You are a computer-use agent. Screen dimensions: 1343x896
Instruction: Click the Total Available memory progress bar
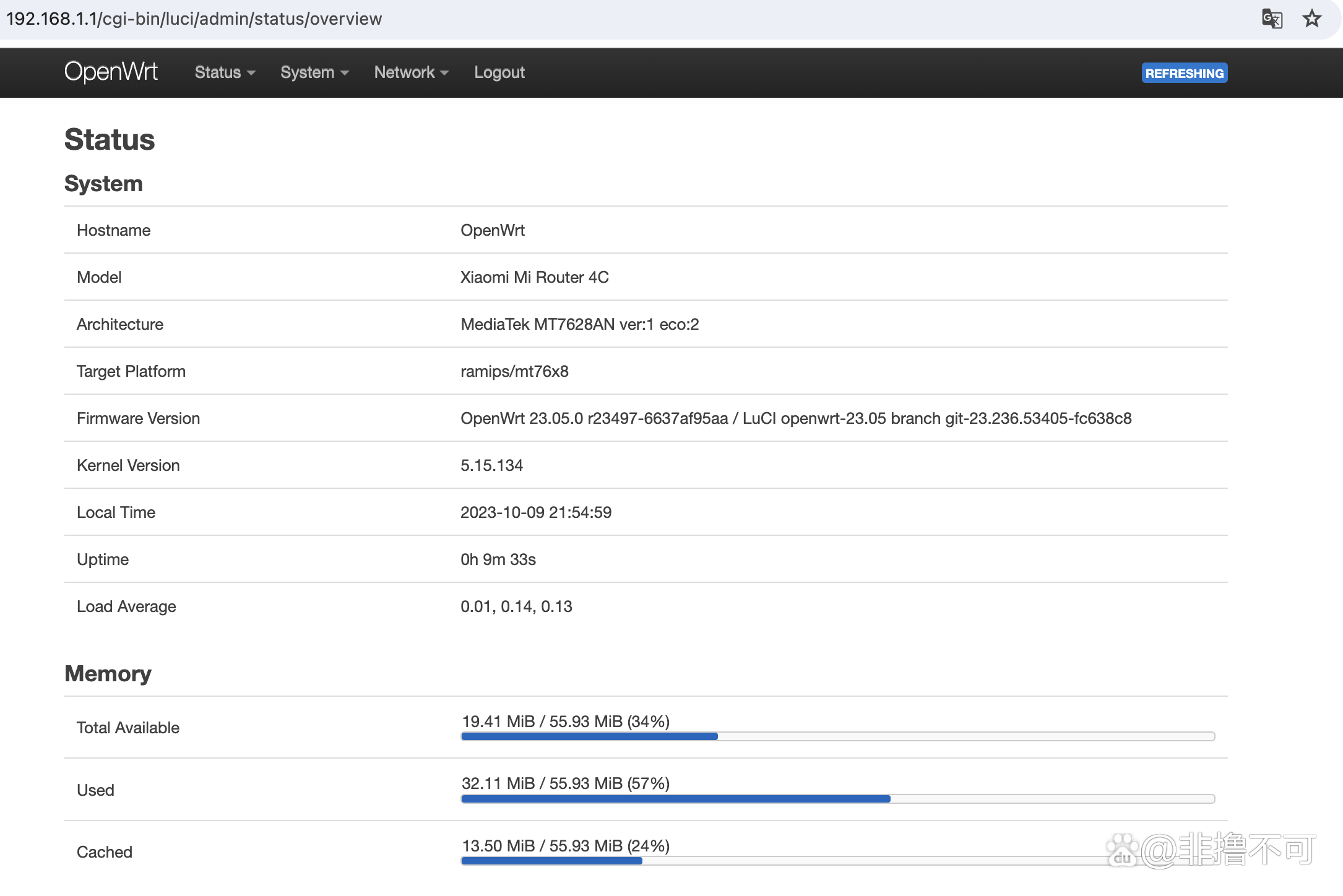point(838,736)
